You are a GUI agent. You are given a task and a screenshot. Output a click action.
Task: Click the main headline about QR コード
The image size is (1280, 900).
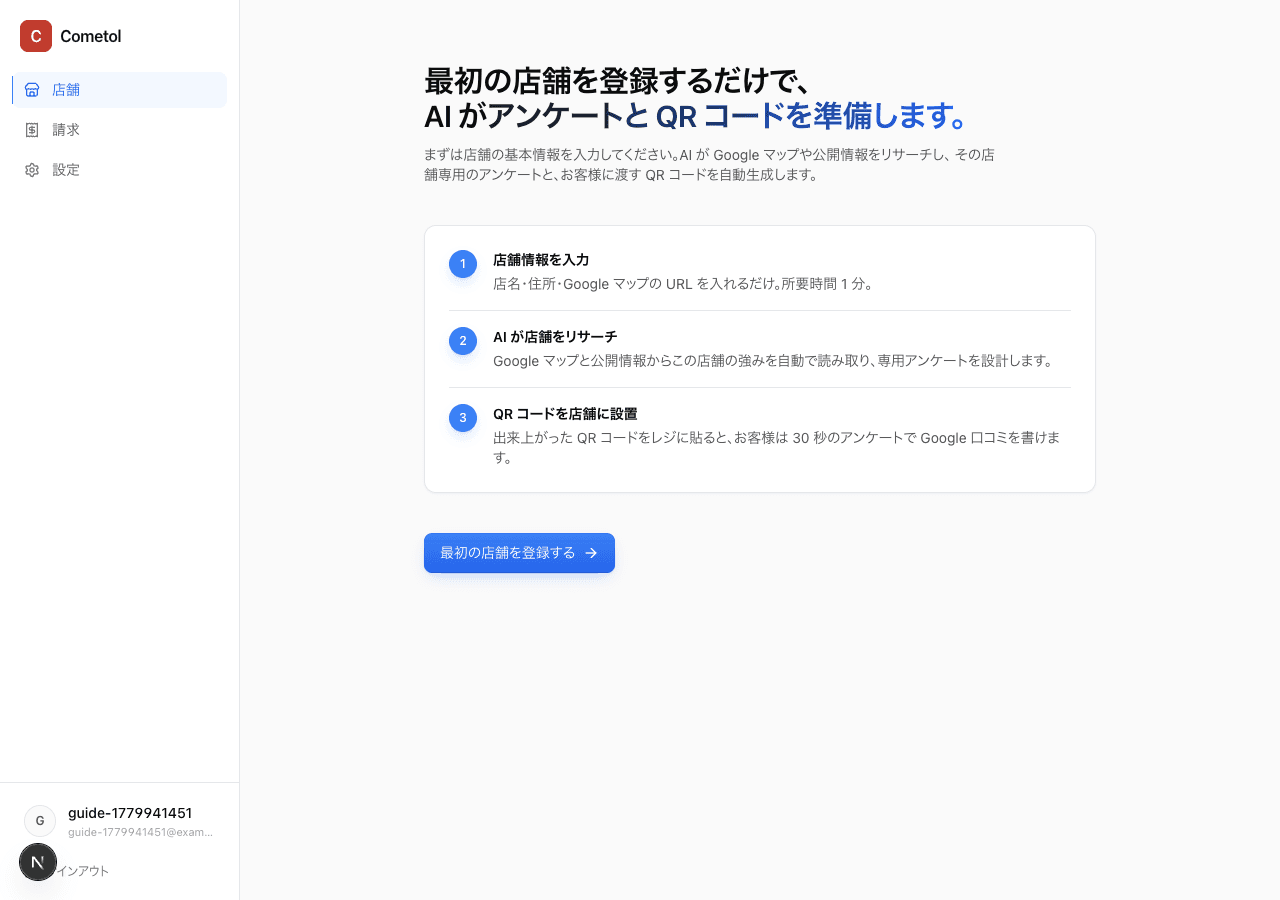pyautogui.click(x=697, y=98)
